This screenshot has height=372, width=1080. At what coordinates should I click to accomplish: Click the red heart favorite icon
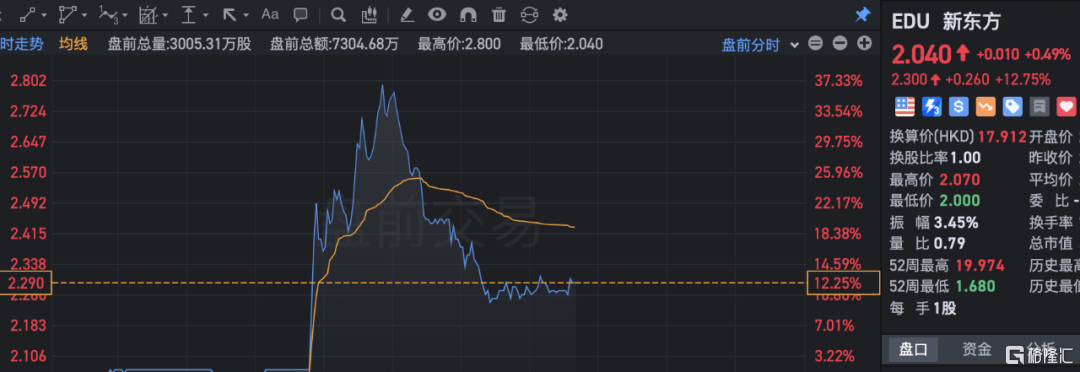coord(1066,106)
